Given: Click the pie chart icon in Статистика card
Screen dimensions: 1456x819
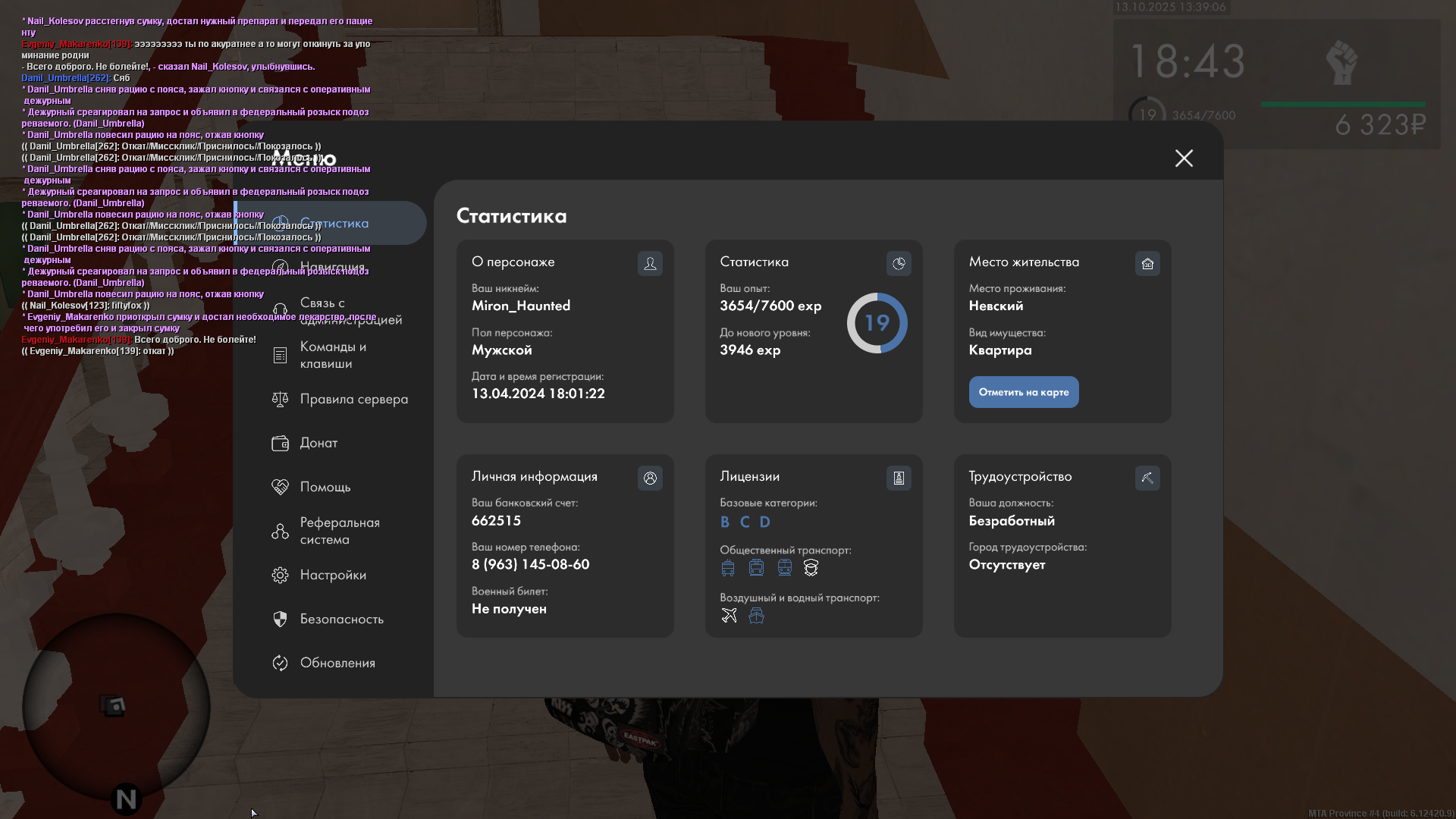Looking at the screenshot, I should [x=899, y=264].
